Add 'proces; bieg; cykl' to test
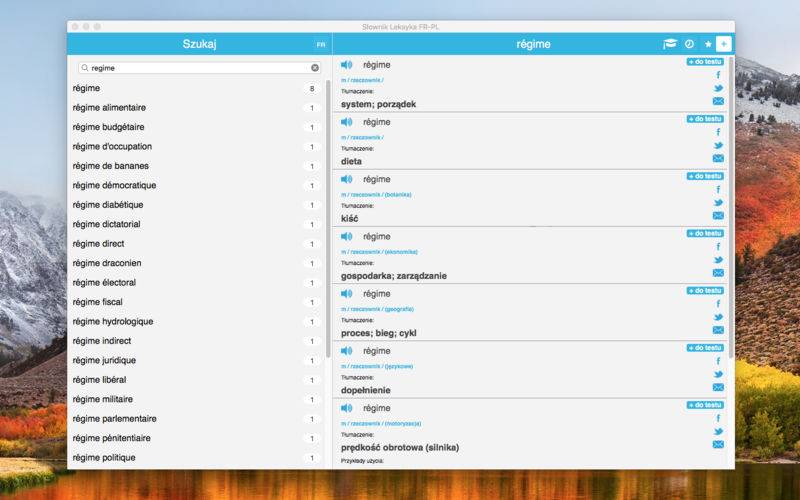This screenshot has width=800, height=500. 705,290
